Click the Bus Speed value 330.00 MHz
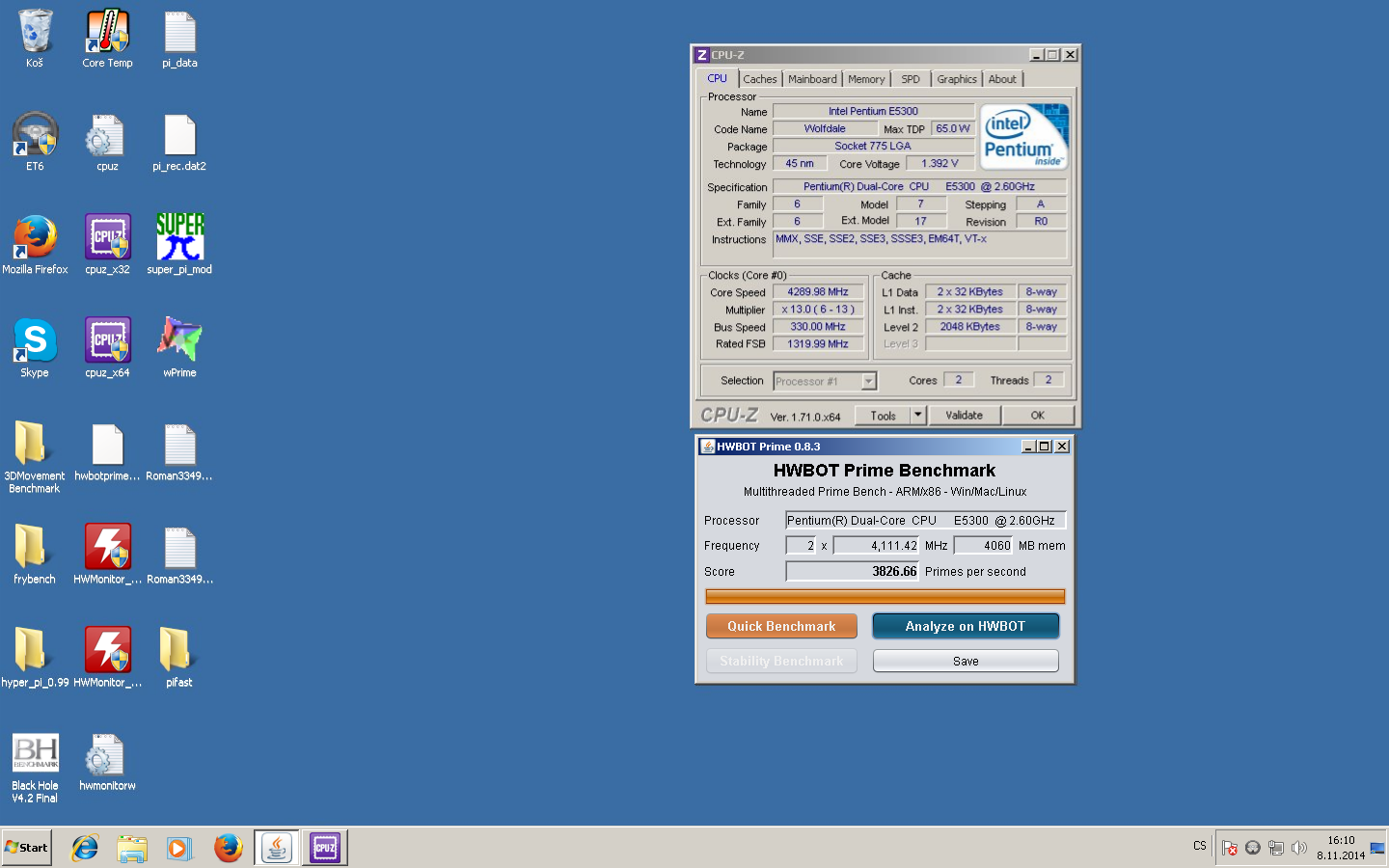Viewport: 1389px width, 868px height. coord(818,327)
